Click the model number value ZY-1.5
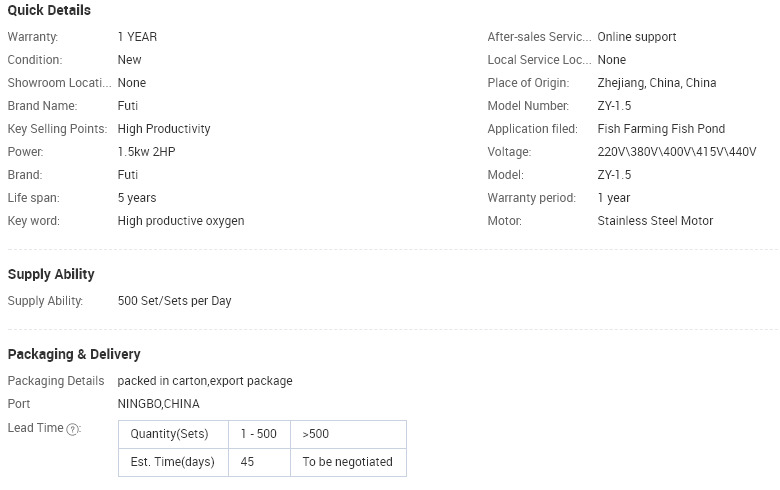This screenshot has width=780, height=490. [614, 105]
